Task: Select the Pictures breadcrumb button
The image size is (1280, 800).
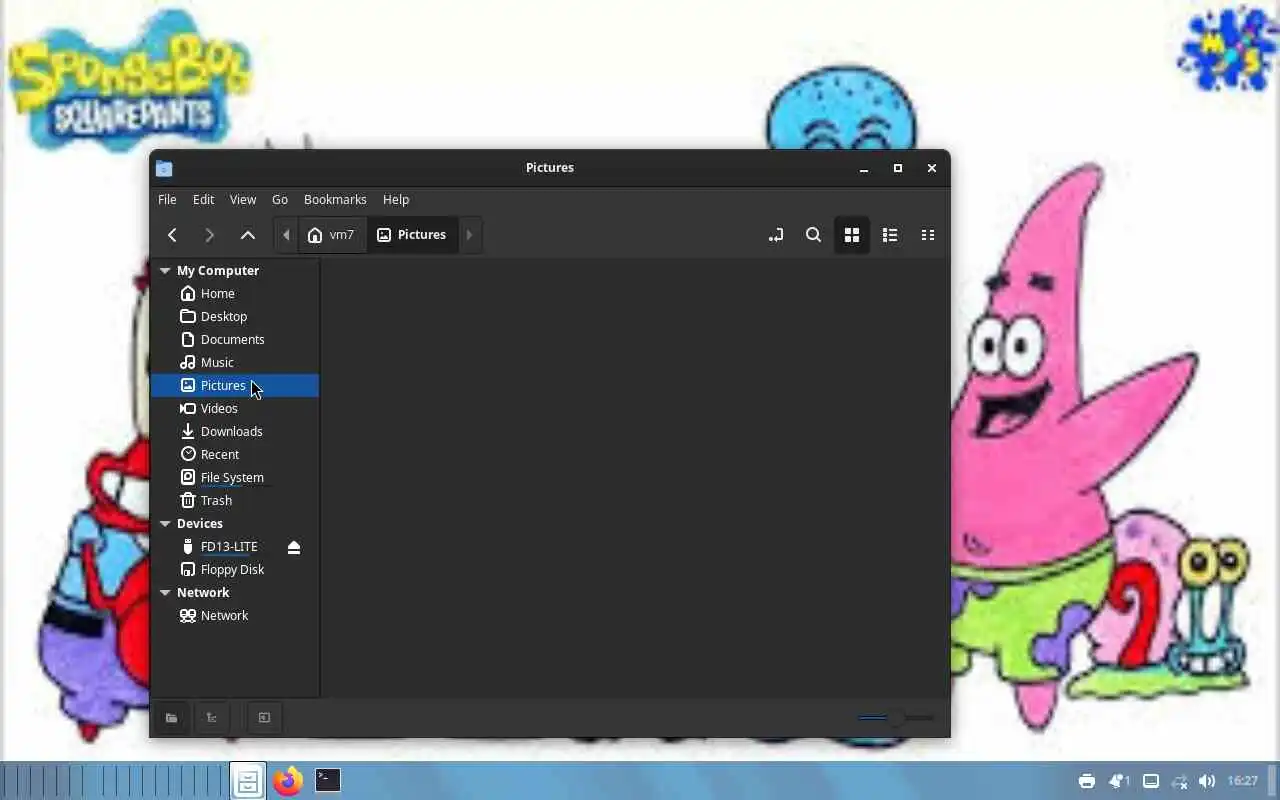Action: click(411, 235)
